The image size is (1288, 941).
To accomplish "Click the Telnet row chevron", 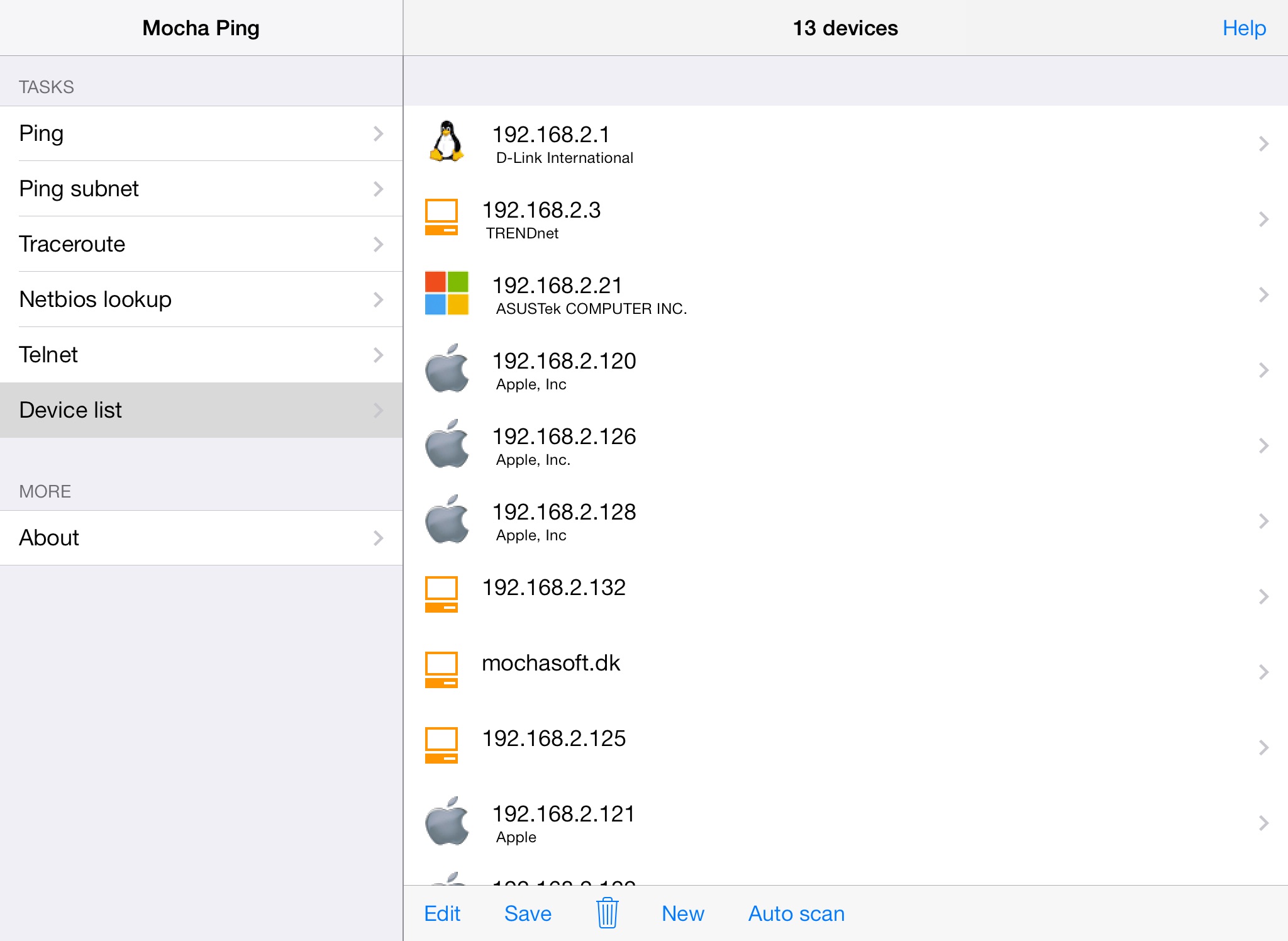I will pyautogui.click(x=378, y=355).
